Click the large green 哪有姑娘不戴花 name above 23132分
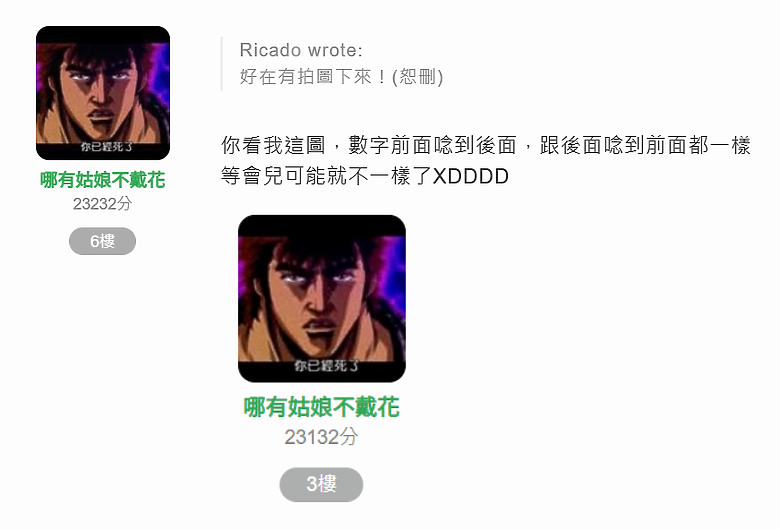This screenshot has height=529, width=780. (x=321, y=407)
